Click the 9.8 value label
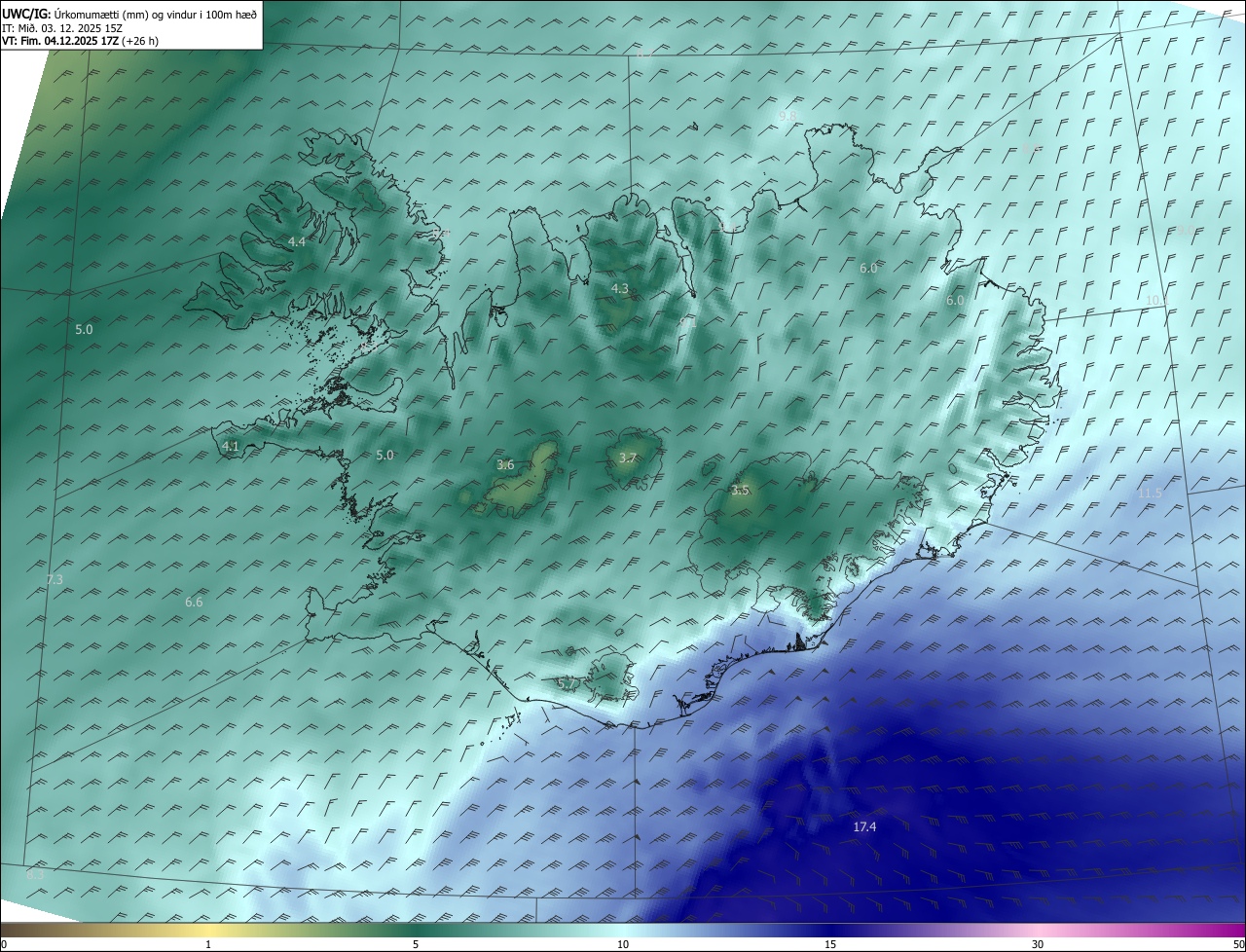 point(788,116)
